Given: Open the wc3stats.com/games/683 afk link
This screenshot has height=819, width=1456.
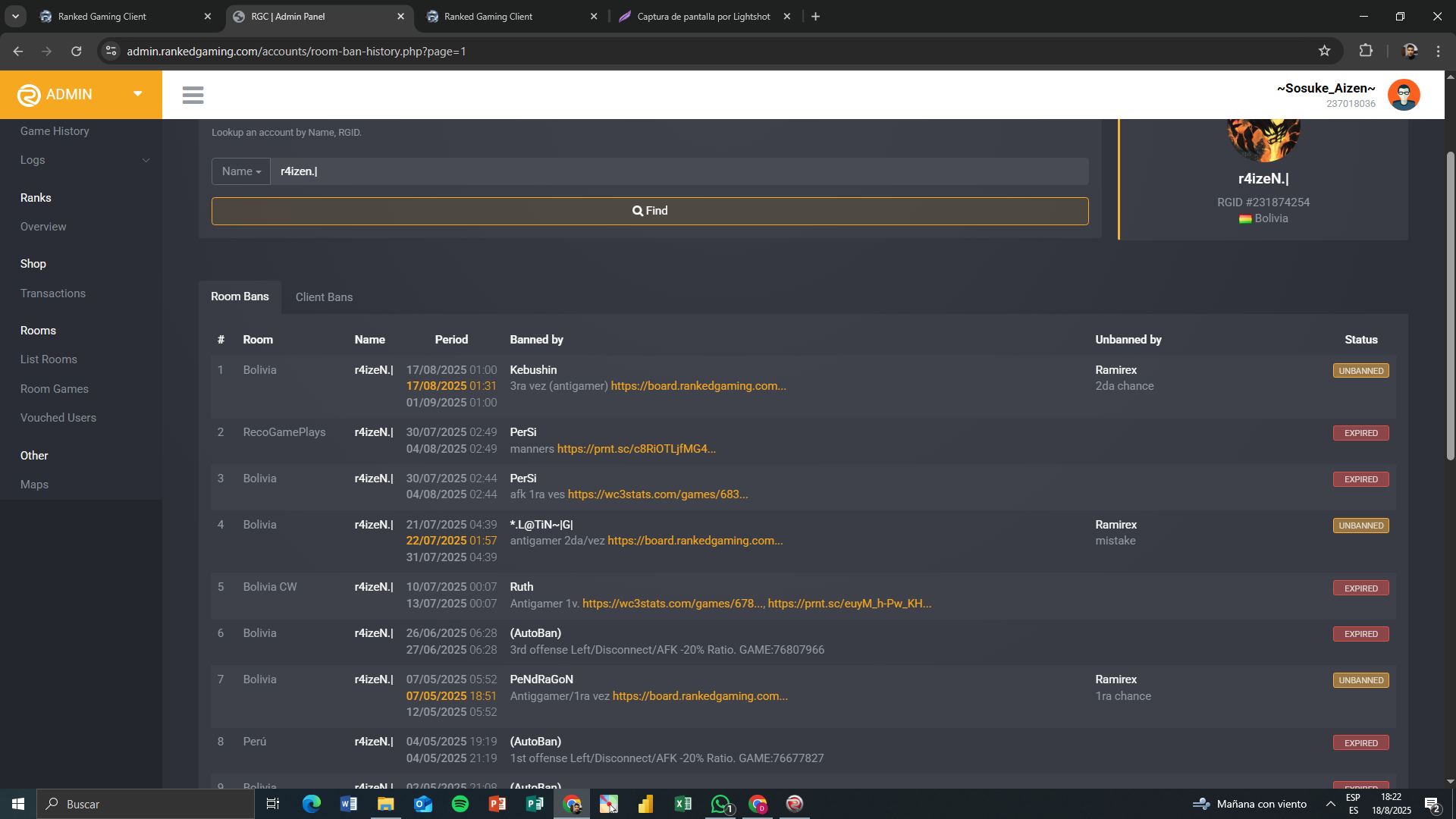Looking at the screenshot, I should (657, 494).
